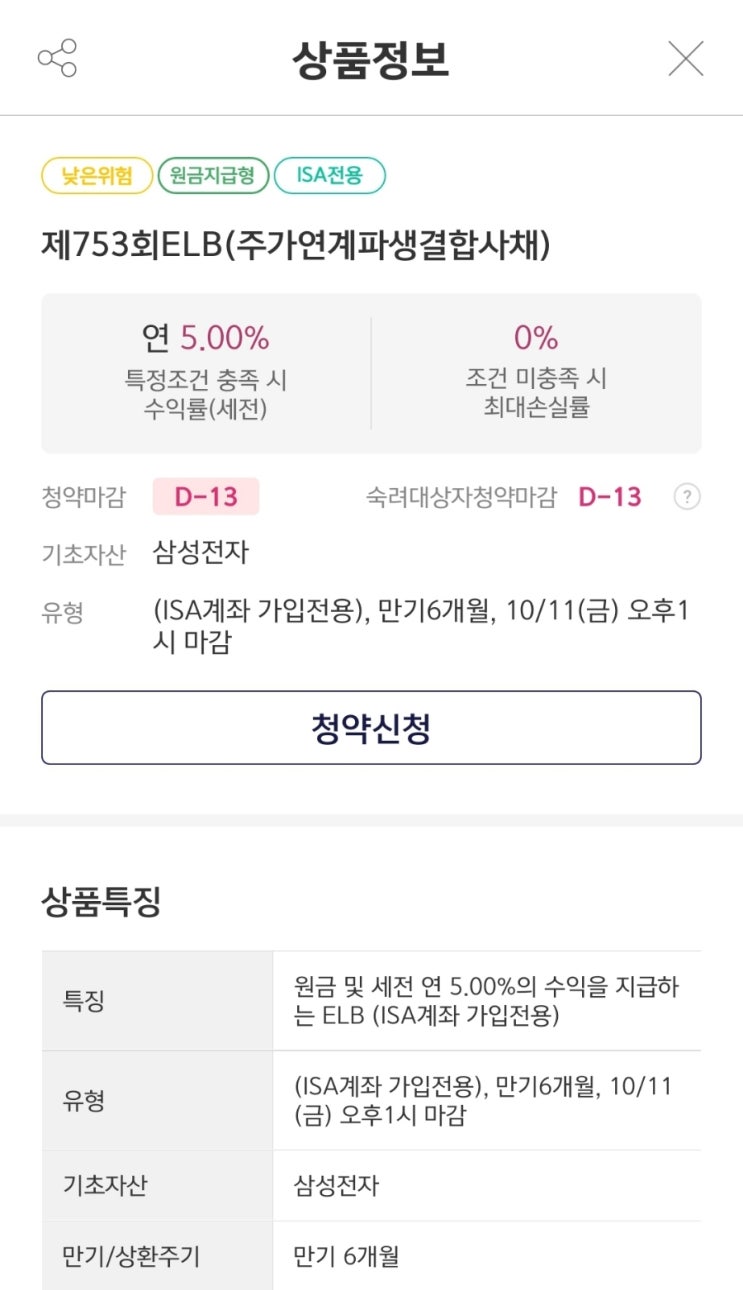Tap the ISA전용 tag
Viewport: 743px width, 1290px height.
(x=329, y=176)
